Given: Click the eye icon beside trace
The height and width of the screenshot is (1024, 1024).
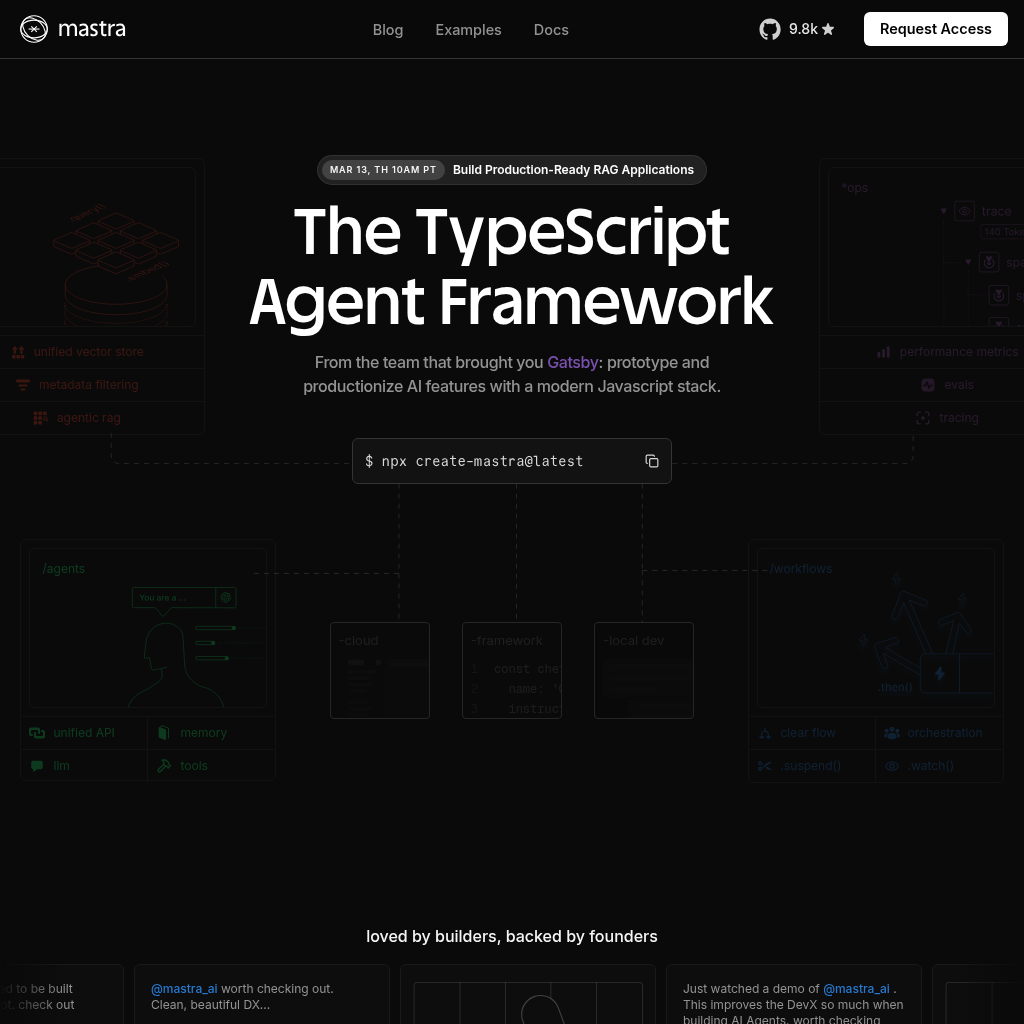Looking at the screenshot, I should [965, 211].
